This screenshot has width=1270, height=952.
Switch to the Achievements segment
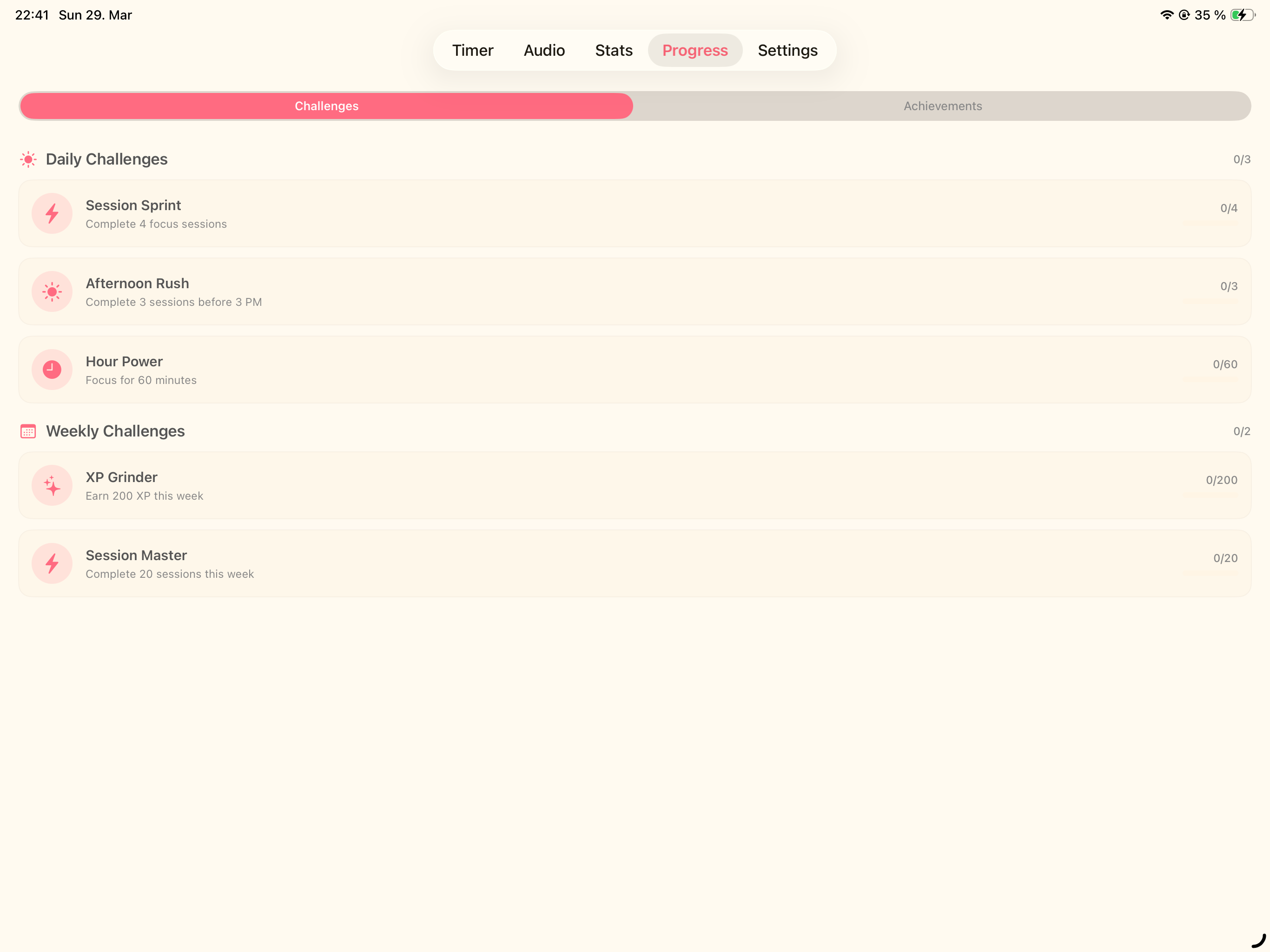pos(942,106)
